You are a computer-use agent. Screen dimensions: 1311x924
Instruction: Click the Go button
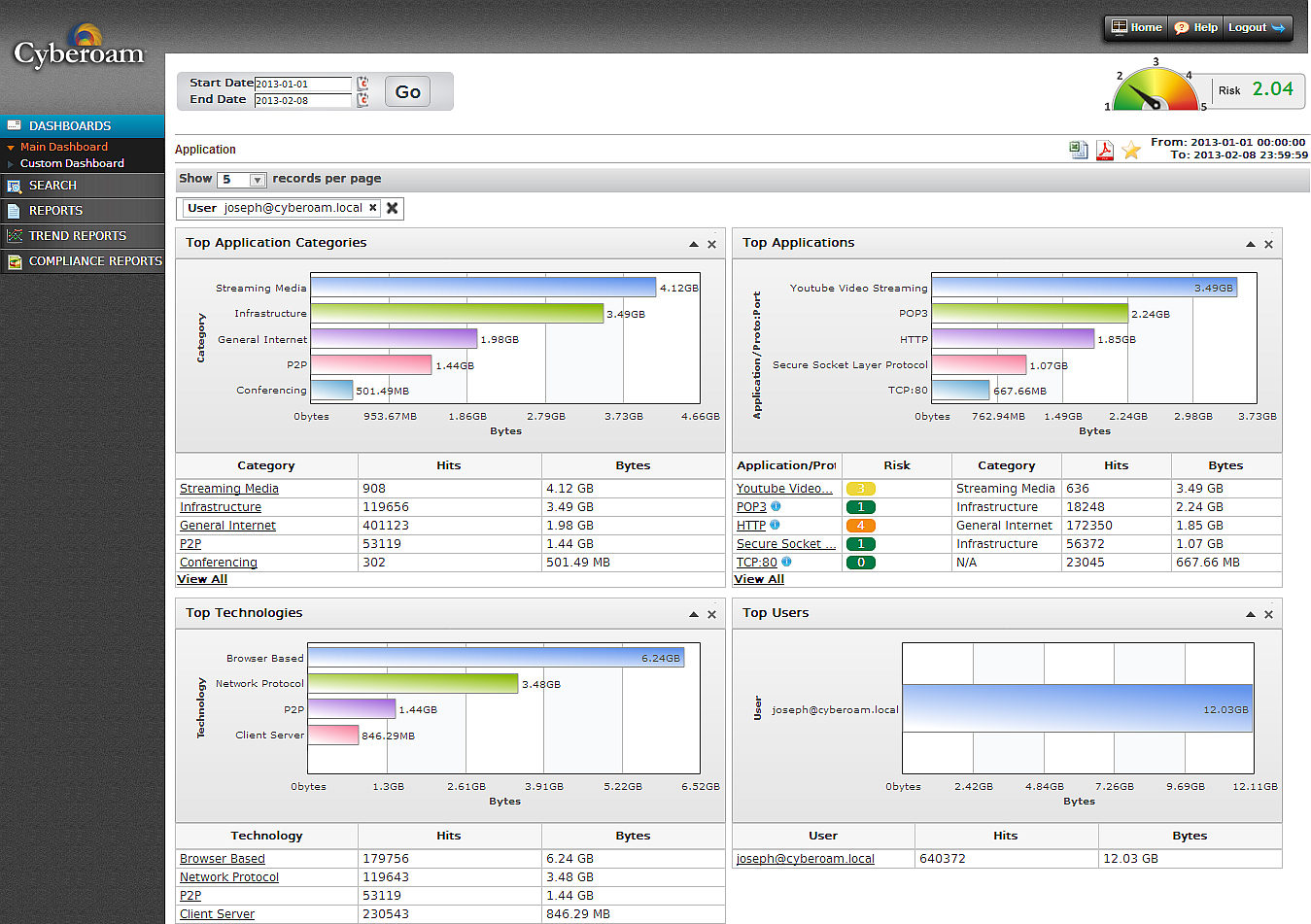(x=407, y=91)
